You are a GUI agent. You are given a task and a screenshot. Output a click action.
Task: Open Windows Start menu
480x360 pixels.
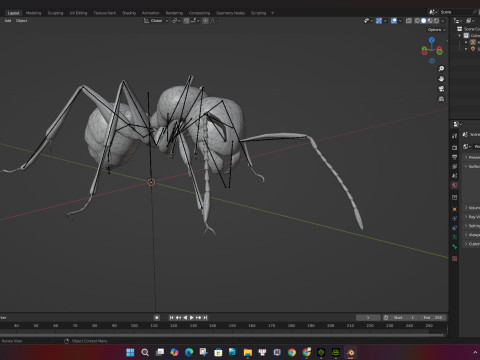point(130,352)
